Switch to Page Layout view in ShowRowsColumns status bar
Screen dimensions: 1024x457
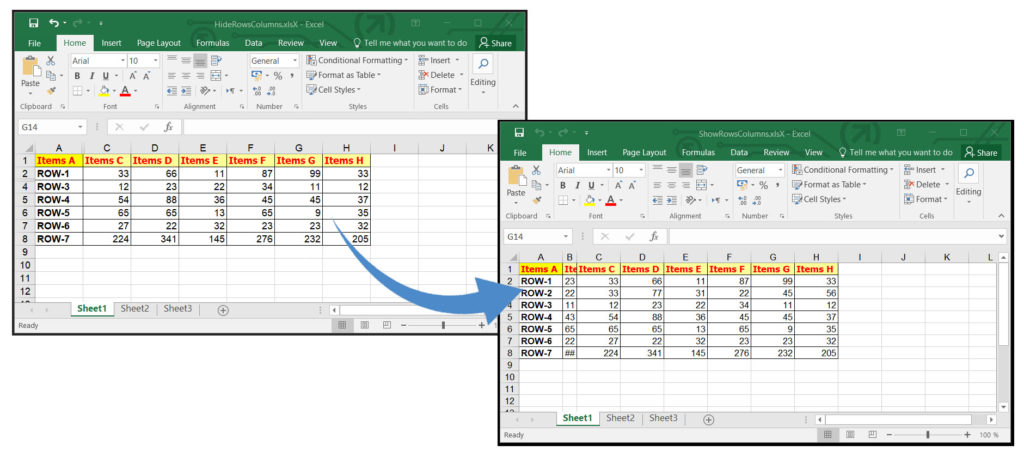849,435
